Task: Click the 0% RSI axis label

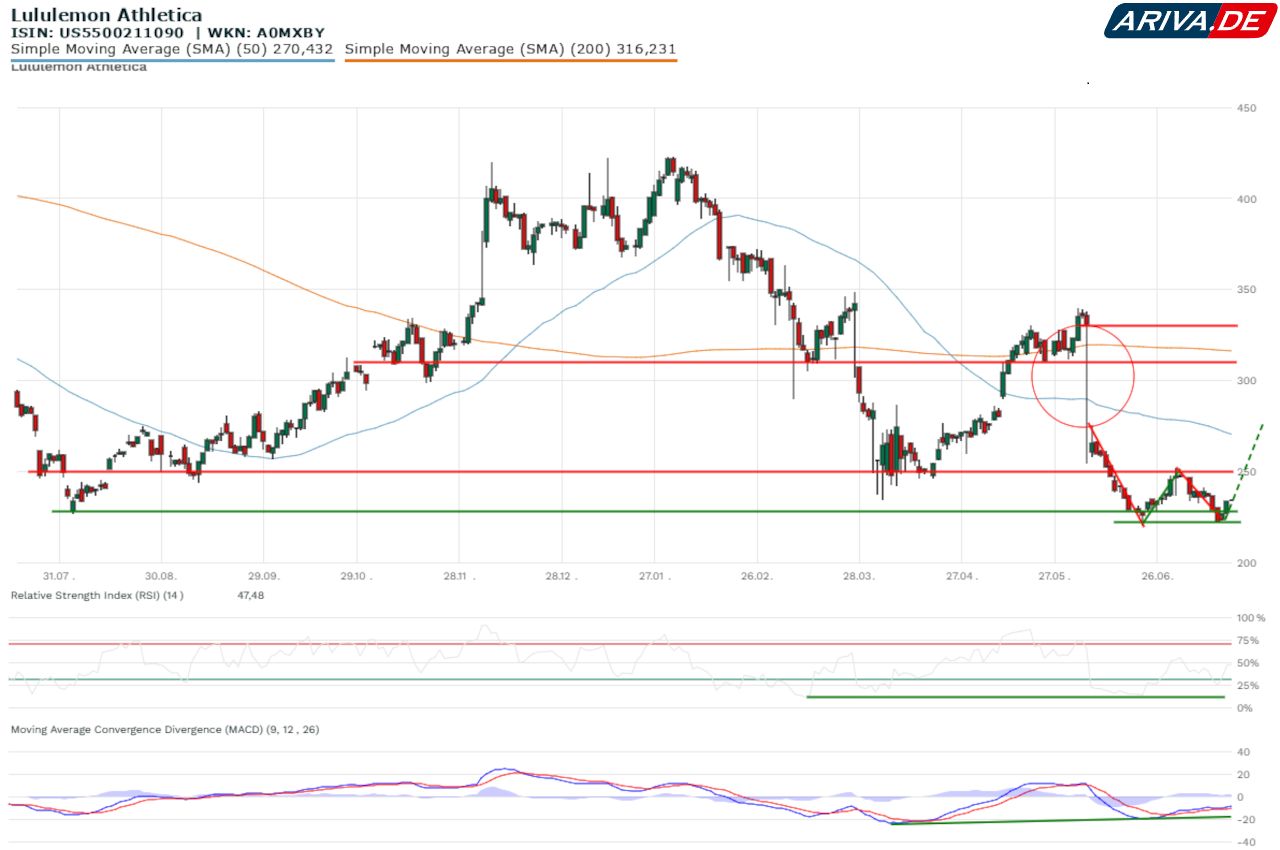Action: pos(1244,708)
